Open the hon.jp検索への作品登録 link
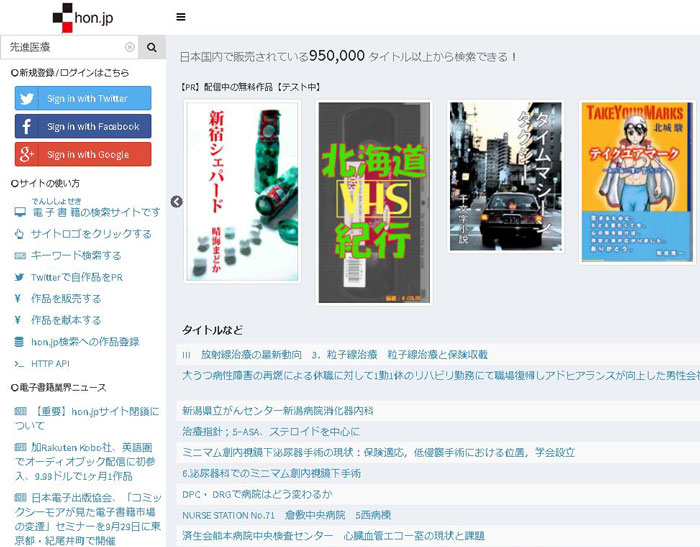700x547 pixels. click(85, 342)
